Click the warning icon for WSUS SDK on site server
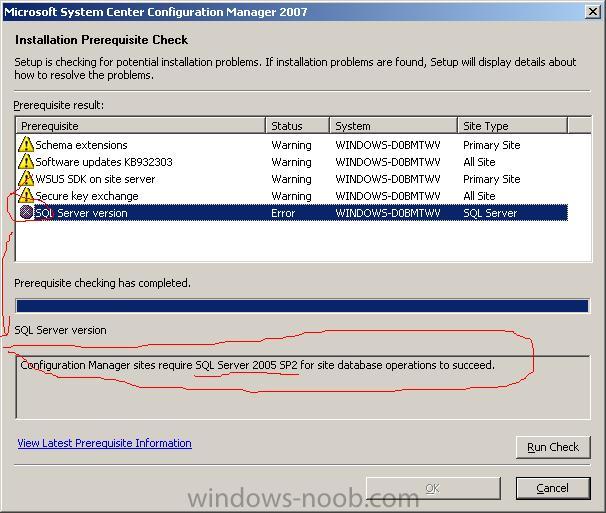Image resolution: width=606 pixels, height=513 pixels. (x=26, y=178)
